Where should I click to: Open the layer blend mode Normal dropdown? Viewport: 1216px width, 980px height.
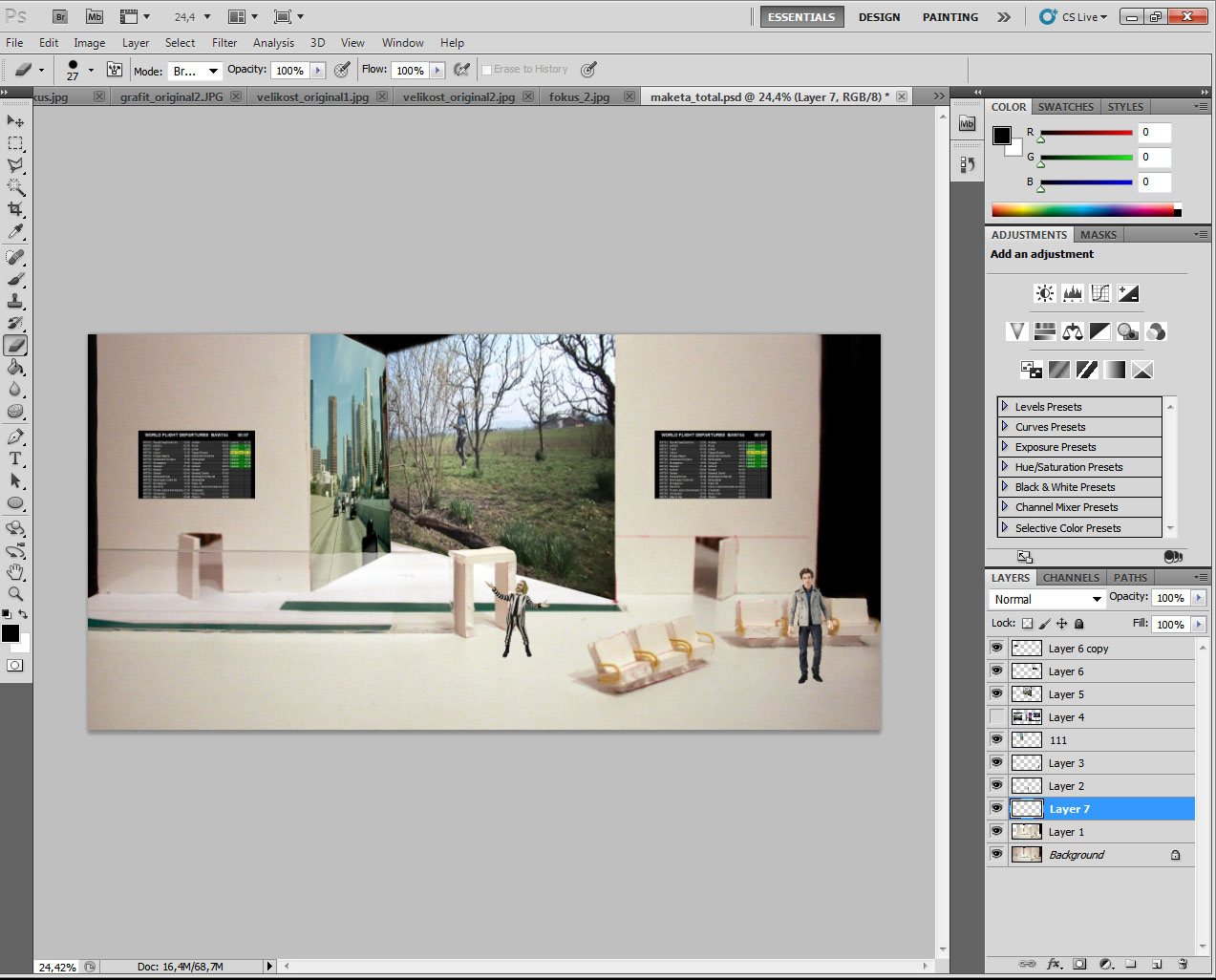tap(1047, 599)
